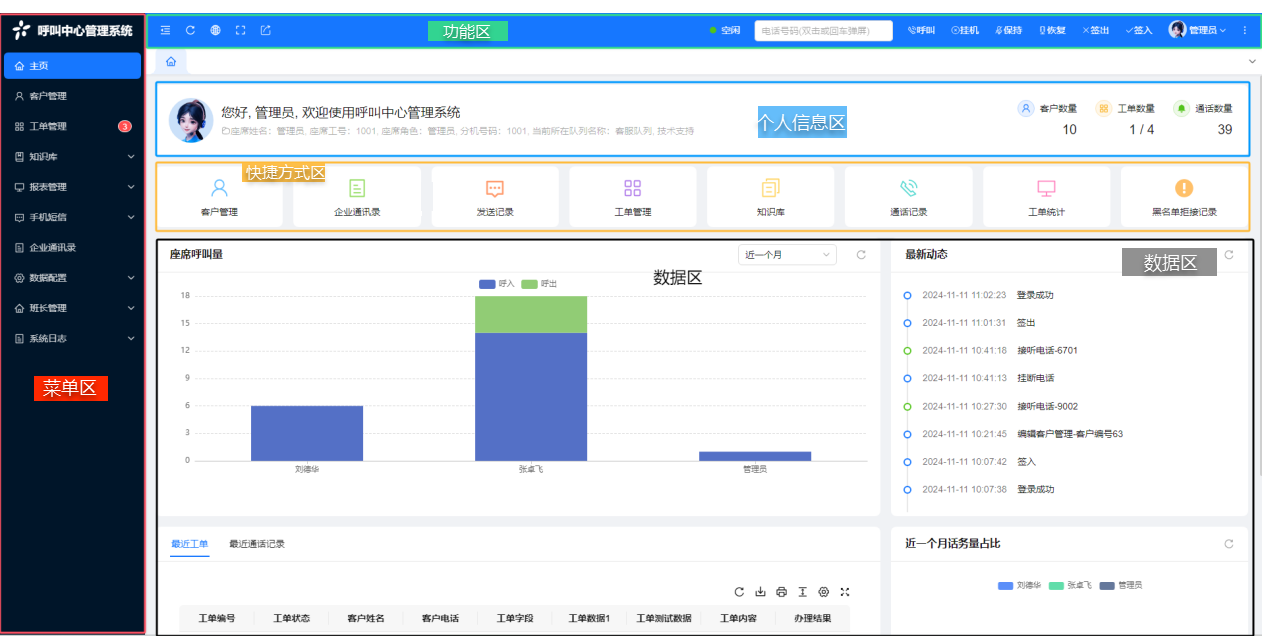Viewport: 1262px width, 636px height.
Task: Open the 管理员 user dropdown
Action: click(x=1198, y=30)
